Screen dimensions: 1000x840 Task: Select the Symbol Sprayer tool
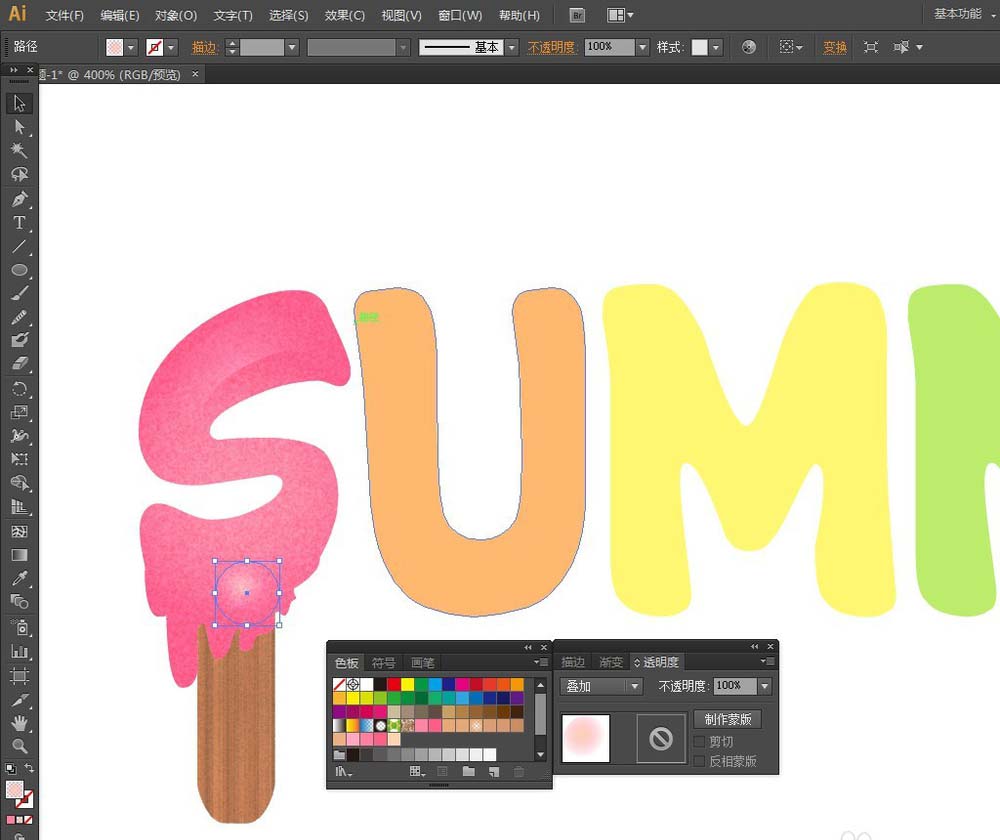point(19,628)
